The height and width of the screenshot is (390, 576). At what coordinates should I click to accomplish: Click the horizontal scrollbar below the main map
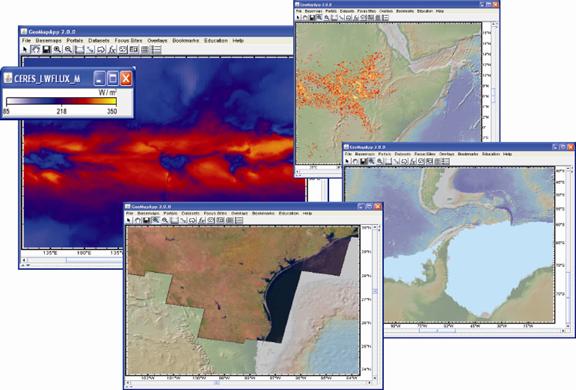pyautogui.click(x=72, y=260)
